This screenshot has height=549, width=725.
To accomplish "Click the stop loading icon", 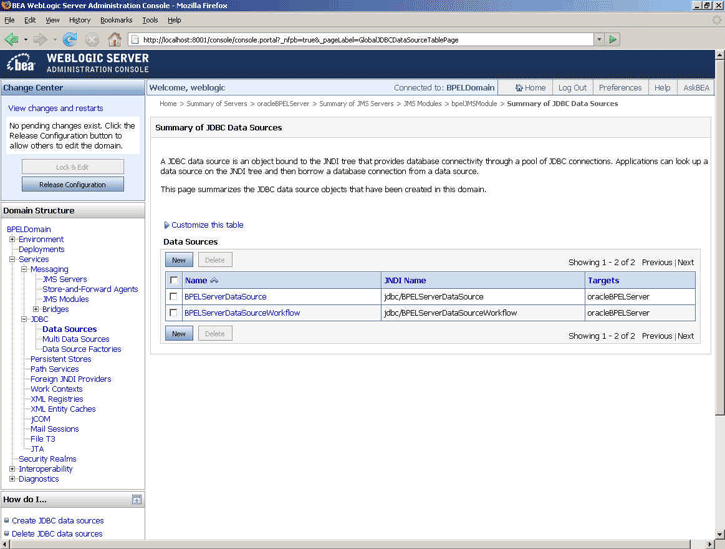I will [x=92, y=40].
